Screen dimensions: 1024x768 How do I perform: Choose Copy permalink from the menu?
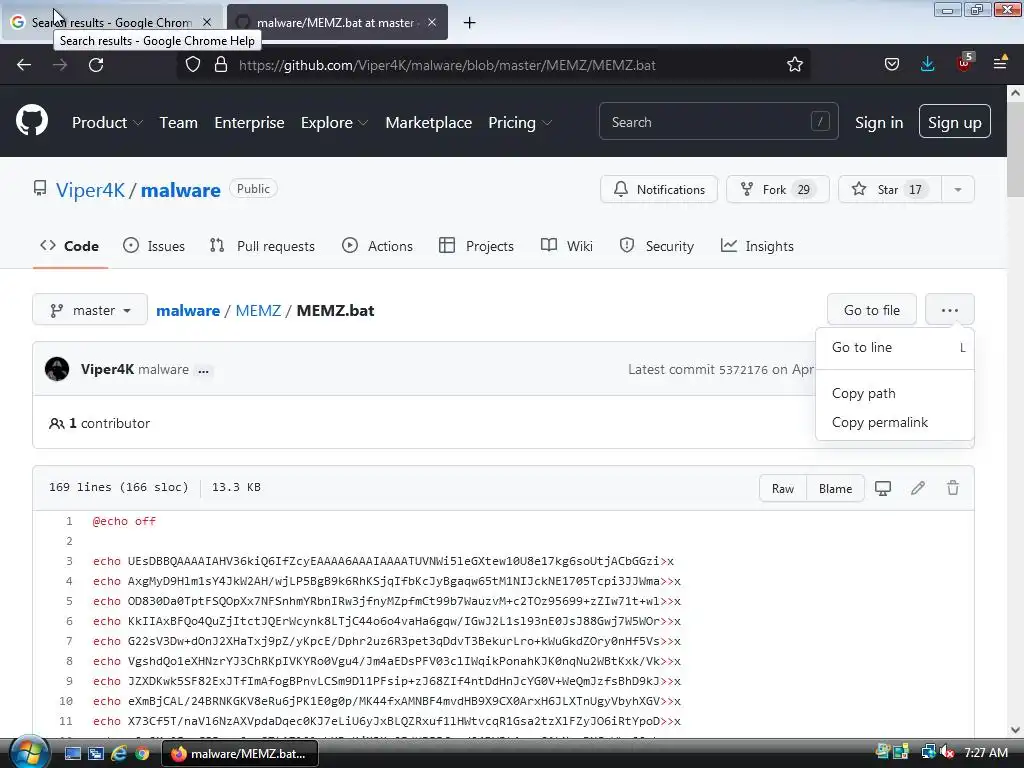895,423
